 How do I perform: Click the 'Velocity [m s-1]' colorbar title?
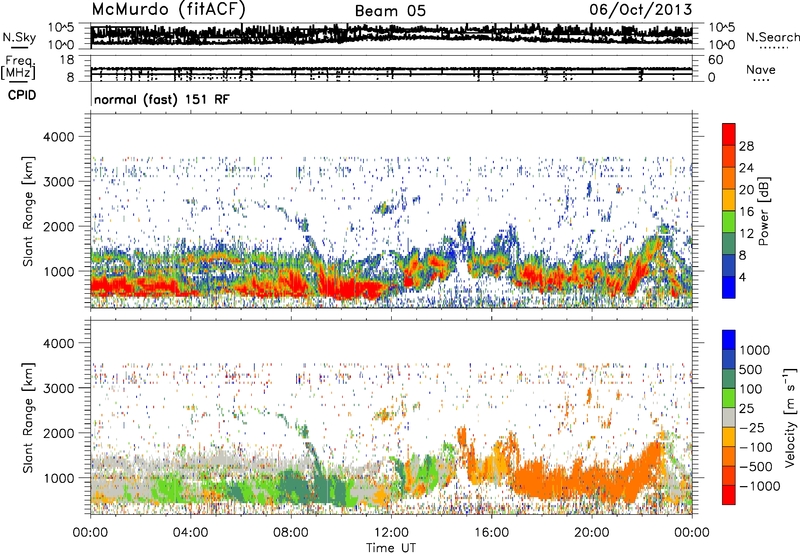790,417
